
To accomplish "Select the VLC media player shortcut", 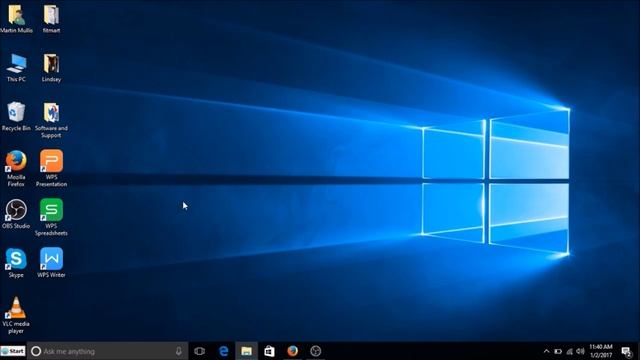I will (x=16, y=315).
